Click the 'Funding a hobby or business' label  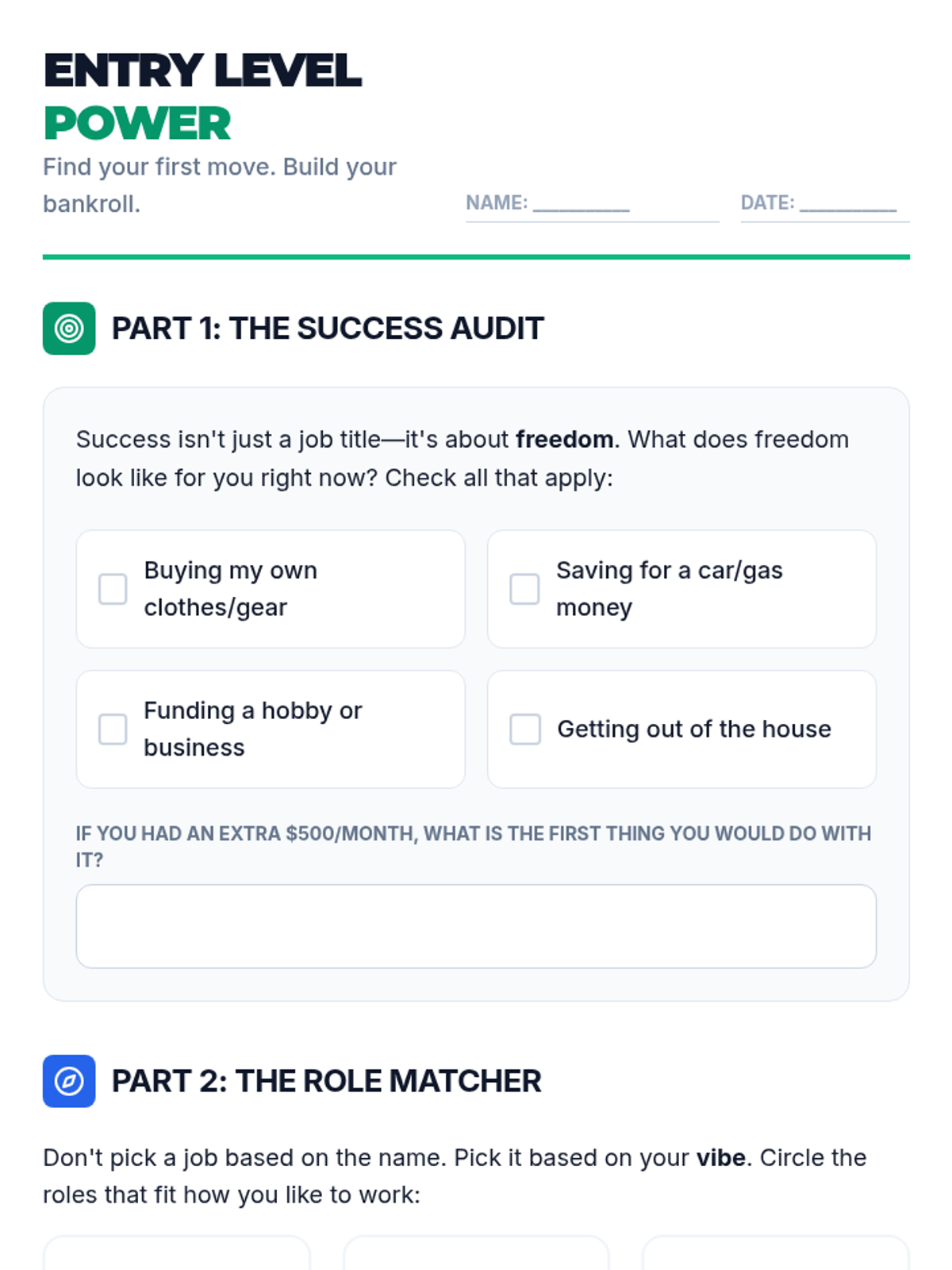(253, 729)
